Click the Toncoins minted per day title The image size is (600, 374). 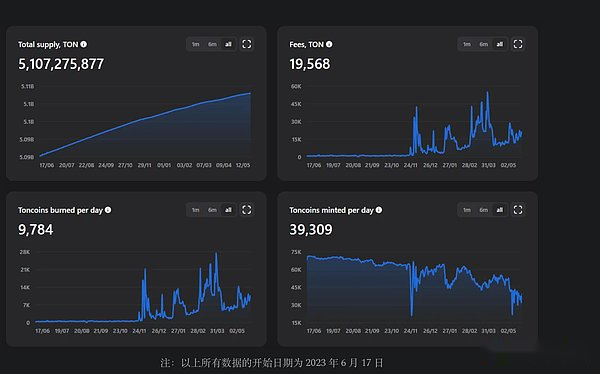tap(331, 210)
